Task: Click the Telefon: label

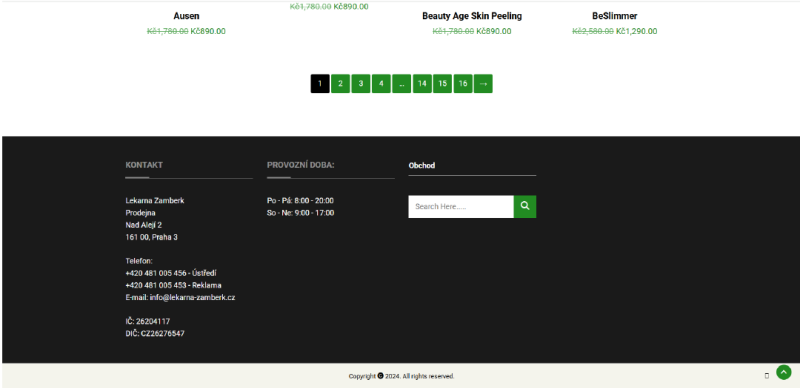Action: [139, 260]
